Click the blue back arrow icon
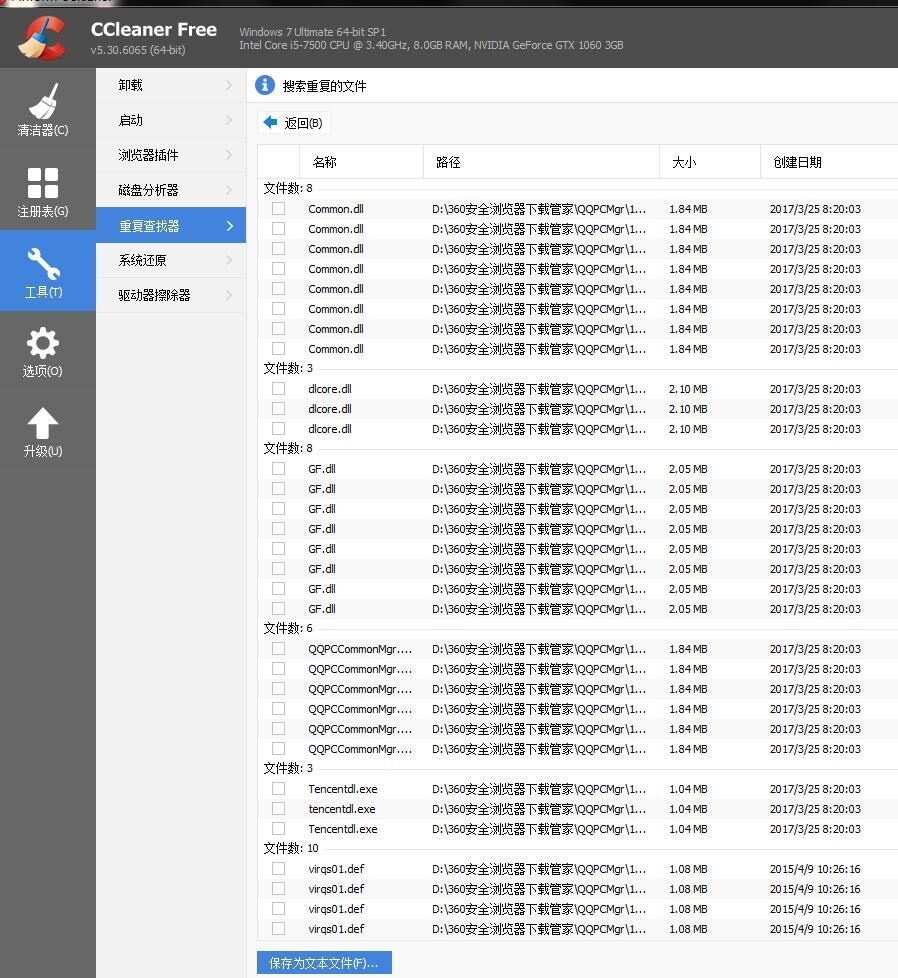 [270, 122]
